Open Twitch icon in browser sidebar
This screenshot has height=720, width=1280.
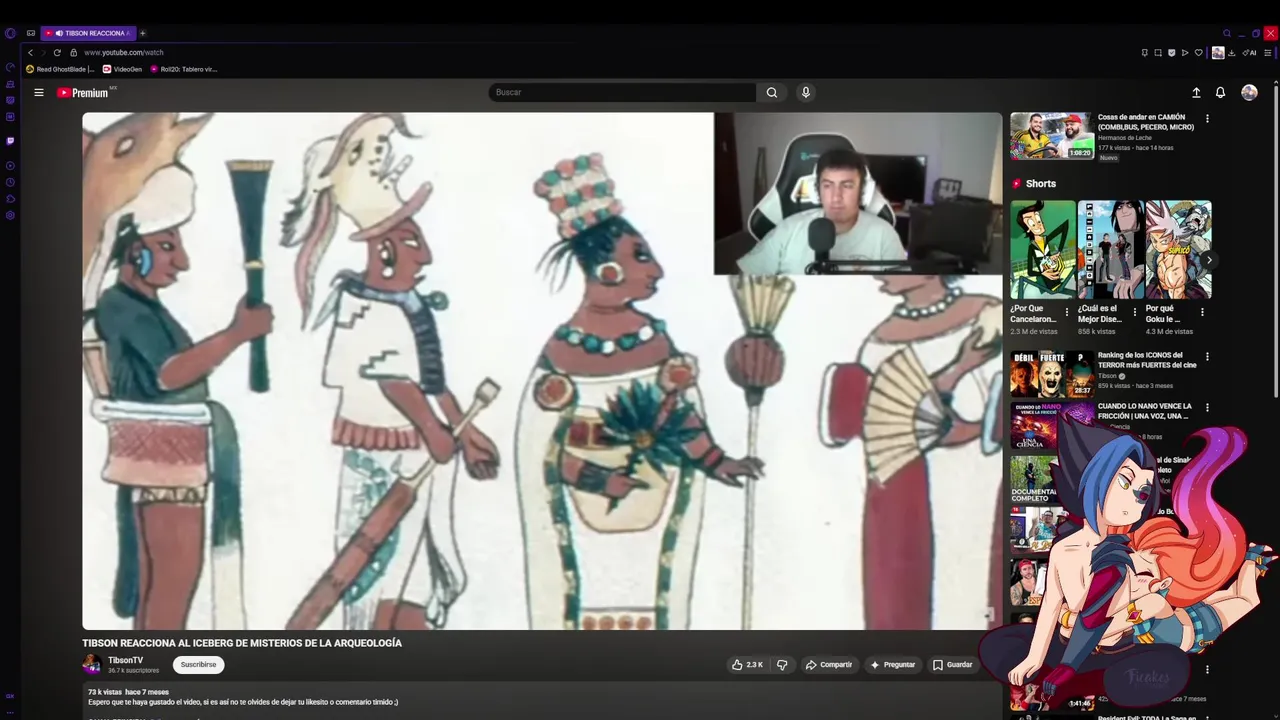click(x=10, y=141)
